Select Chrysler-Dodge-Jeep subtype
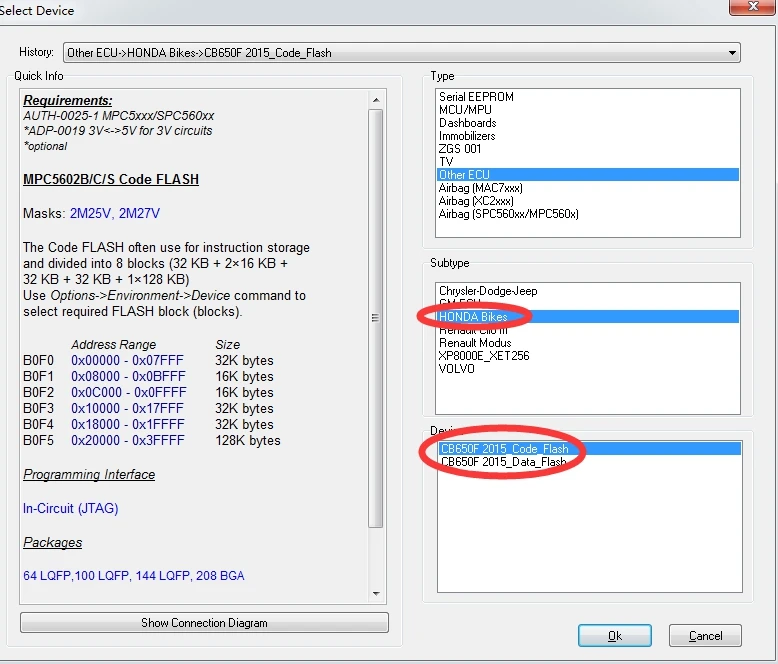The image size is (778, 664). click(587, 291)
